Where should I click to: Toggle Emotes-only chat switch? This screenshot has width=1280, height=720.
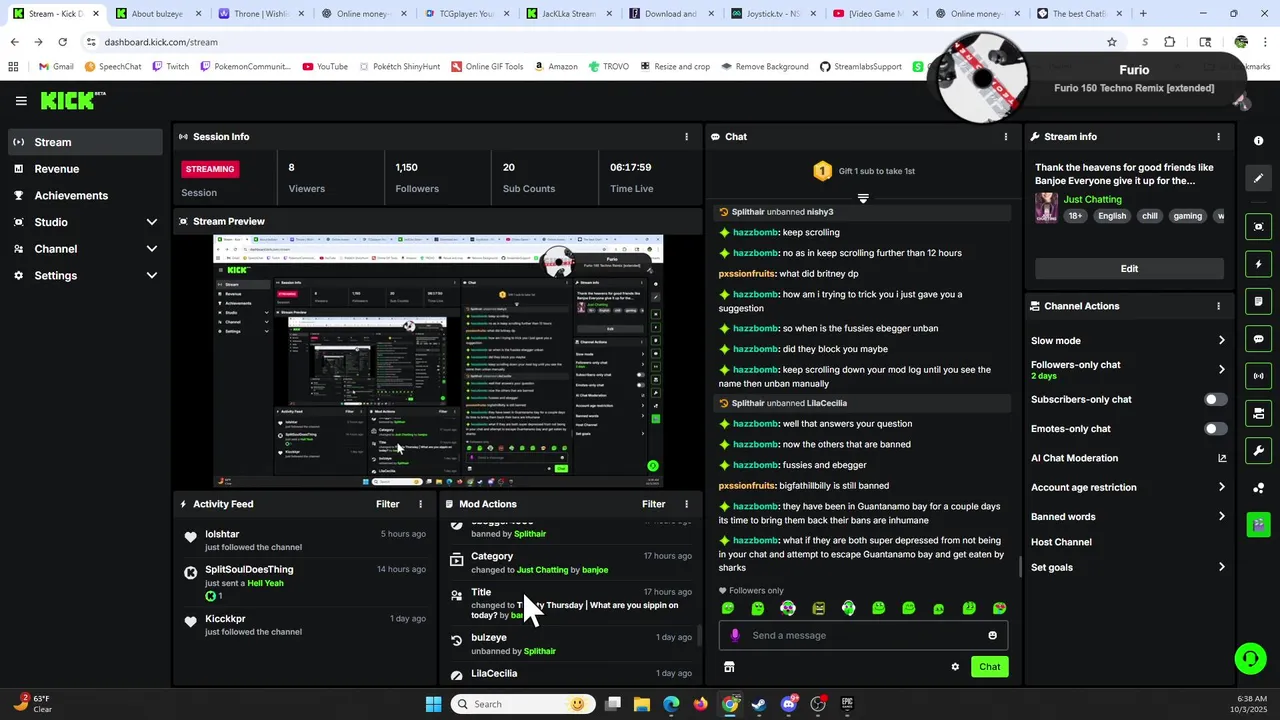point(1215,429)
